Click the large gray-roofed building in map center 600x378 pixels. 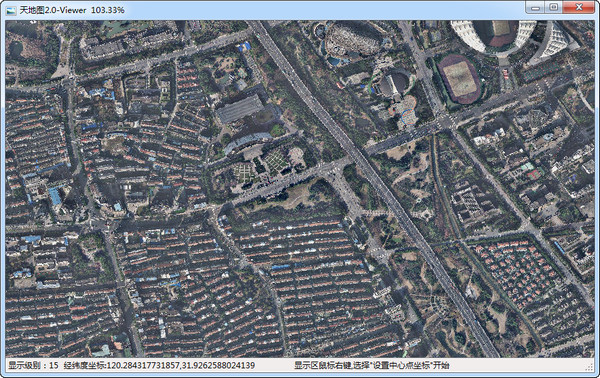(x=240, y=109)
